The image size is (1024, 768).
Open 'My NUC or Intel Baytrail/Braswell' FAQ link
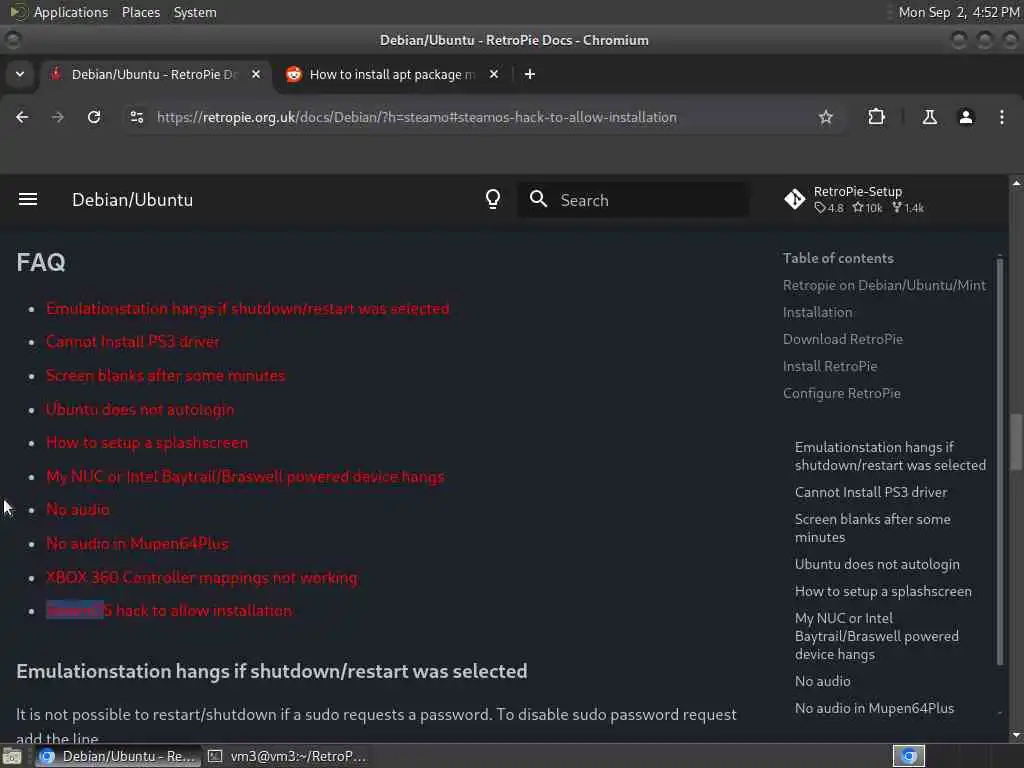[245, 477]
